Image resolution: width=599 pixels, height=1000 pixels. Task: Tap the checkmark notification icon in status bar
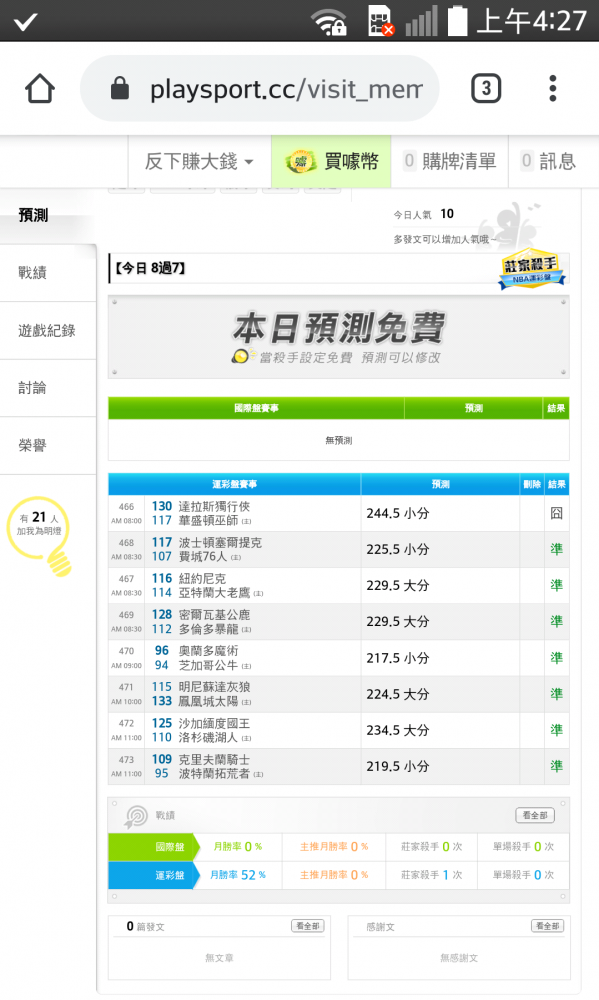pyautogui.click(x=26, y=22)
